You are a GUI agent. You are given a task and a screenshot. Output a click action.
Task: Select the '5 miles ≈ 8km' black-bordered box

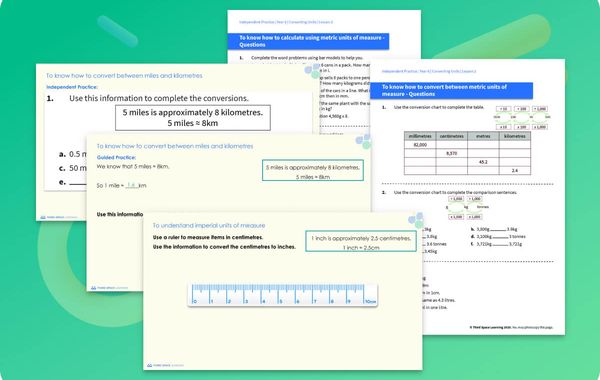(x=193, y=118)
